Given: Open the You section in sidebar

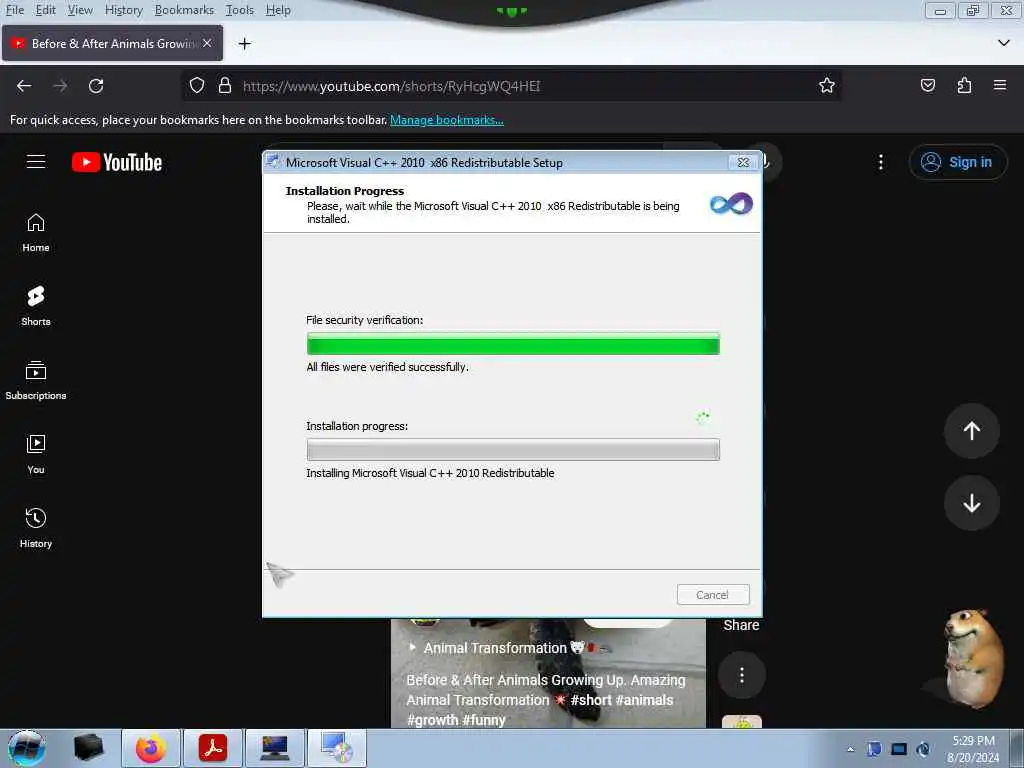Looking at the screenshot, I should [36, 454].
